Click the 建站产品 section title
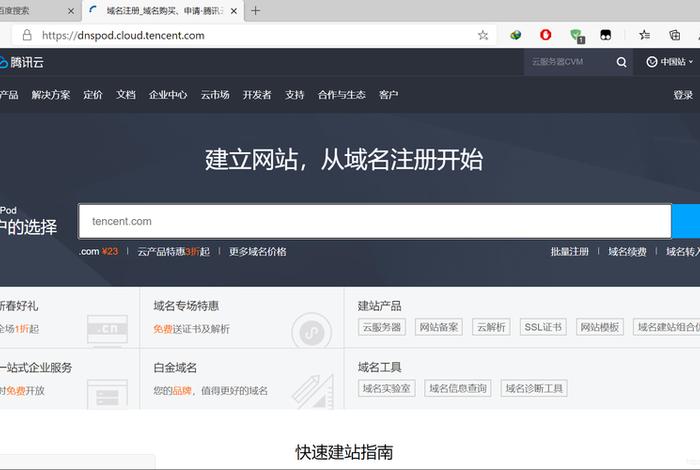Screen dimensions: 700x470 pos(379,306)
